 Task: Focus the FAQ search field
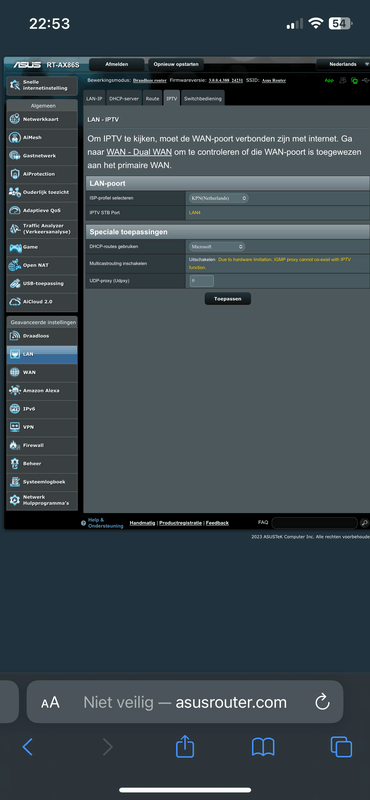[x=314, y=523]
